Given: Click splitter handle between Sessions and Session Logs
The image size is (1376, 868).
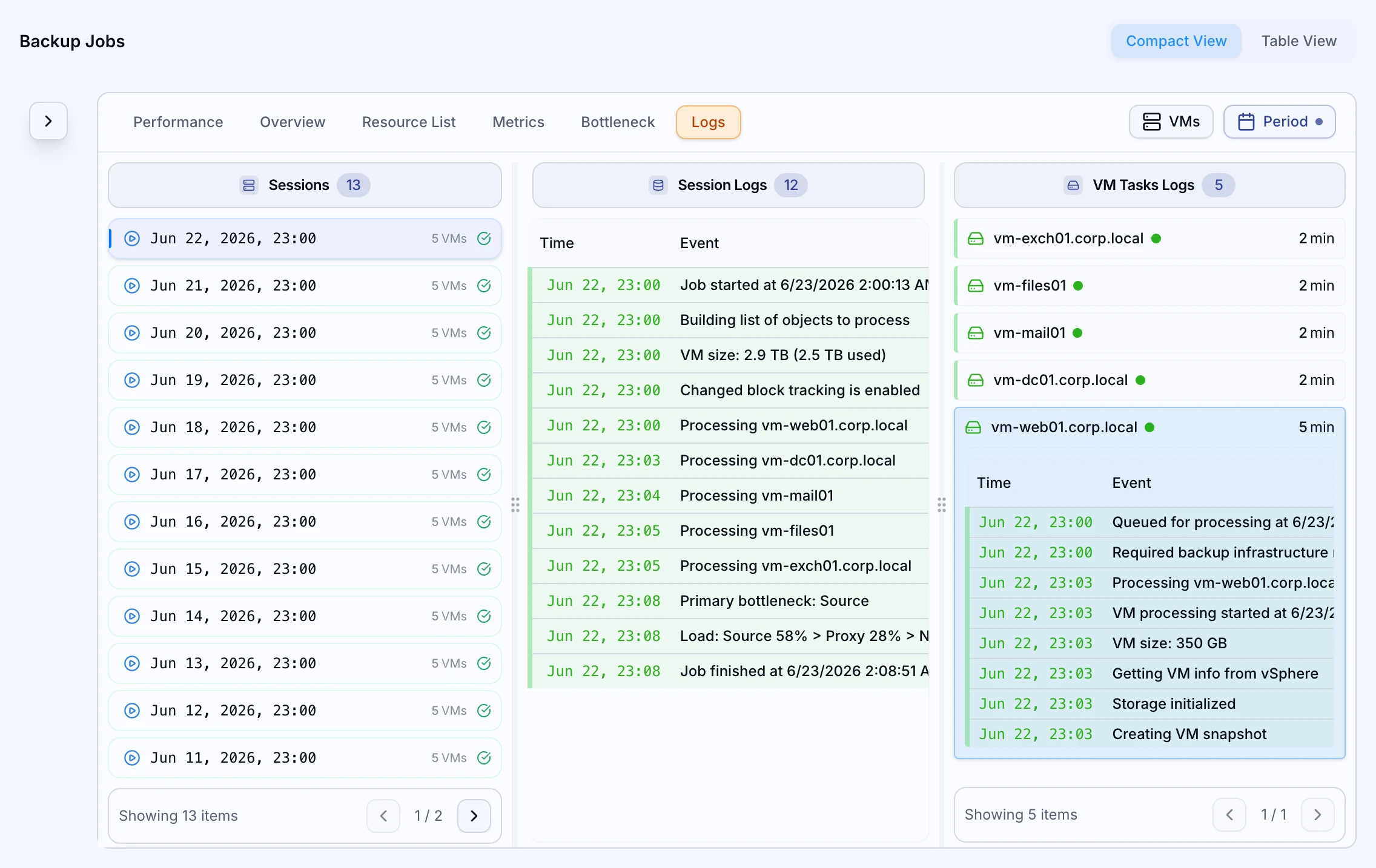Looking at the screenshot, I should tap(515, 505).
